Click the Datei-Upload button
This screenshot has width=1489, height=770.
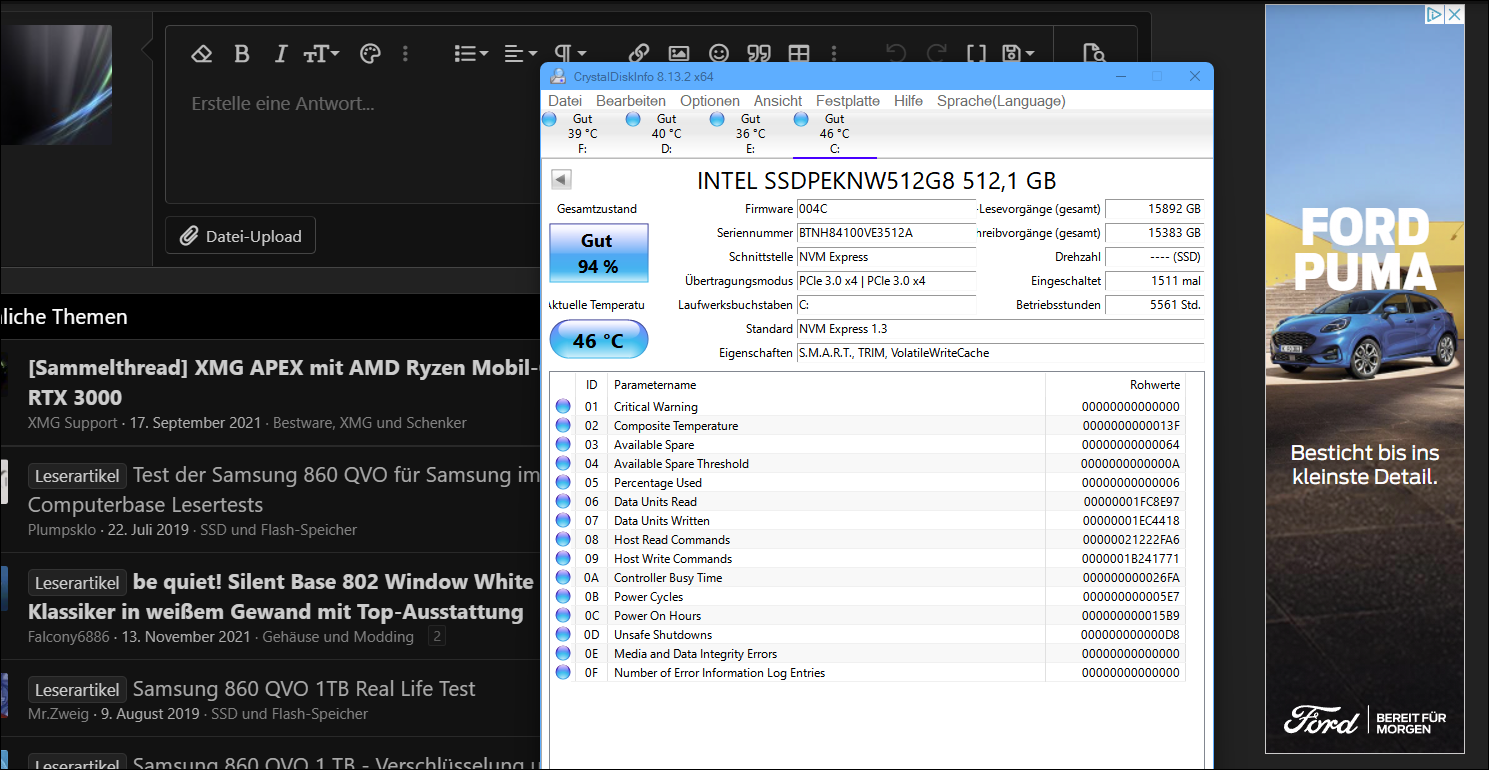(240, 236)
